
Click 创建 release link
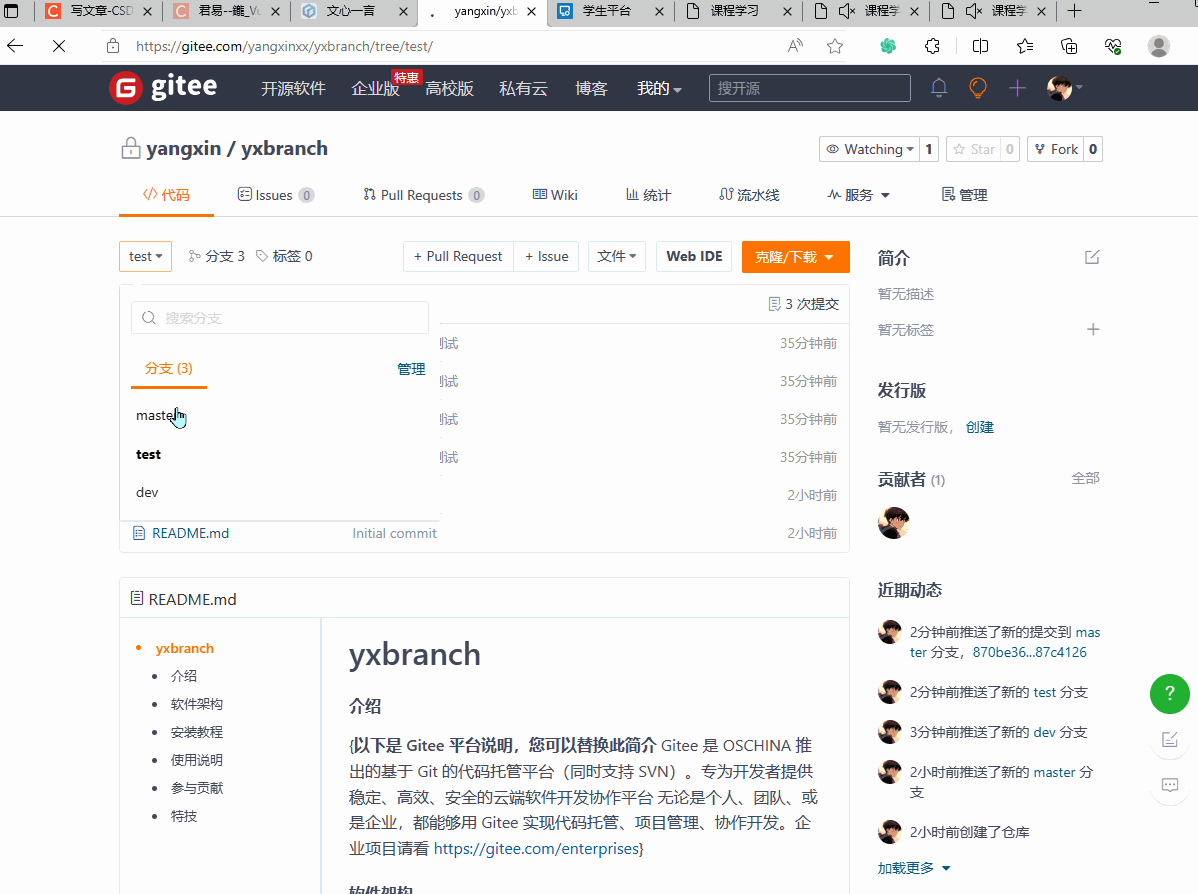point(979,427)
